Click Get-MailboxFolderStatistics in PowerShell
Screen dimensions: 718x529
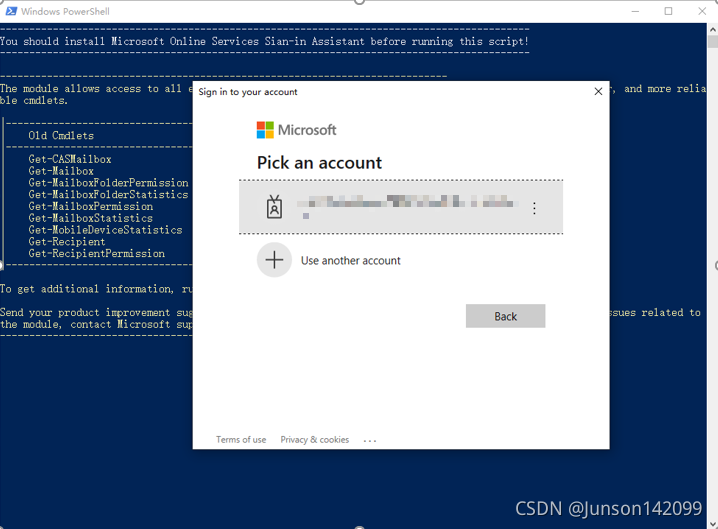(108, 195)
